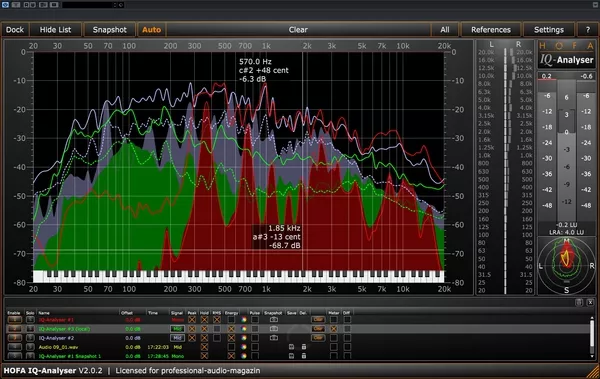
Task: Click the 17:22:03 time value
Action: coord(158,347)
